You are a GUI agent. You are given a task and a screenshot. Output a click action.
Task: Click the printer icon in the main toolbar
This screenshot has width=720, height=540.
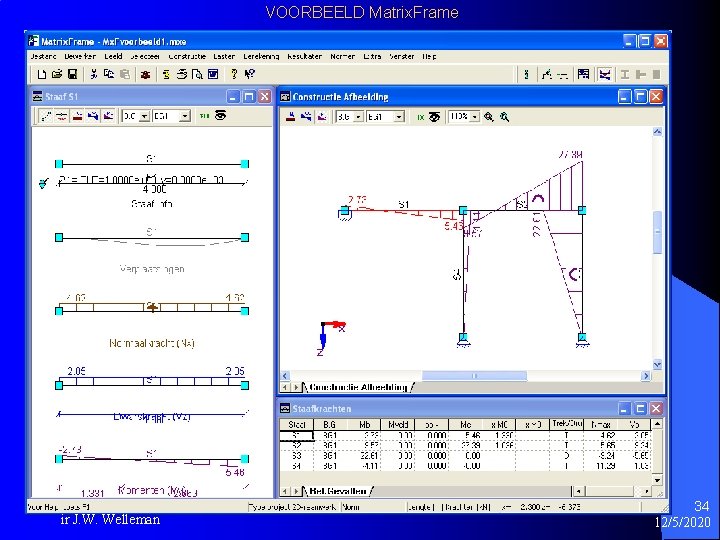pos(182,74)
